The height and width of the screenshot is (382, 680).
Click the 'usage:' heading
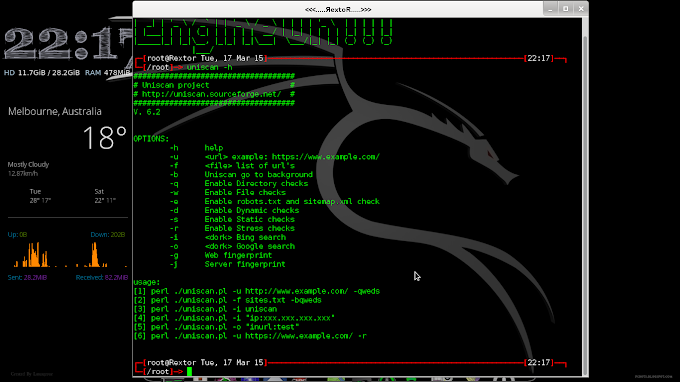click(147, 282)
